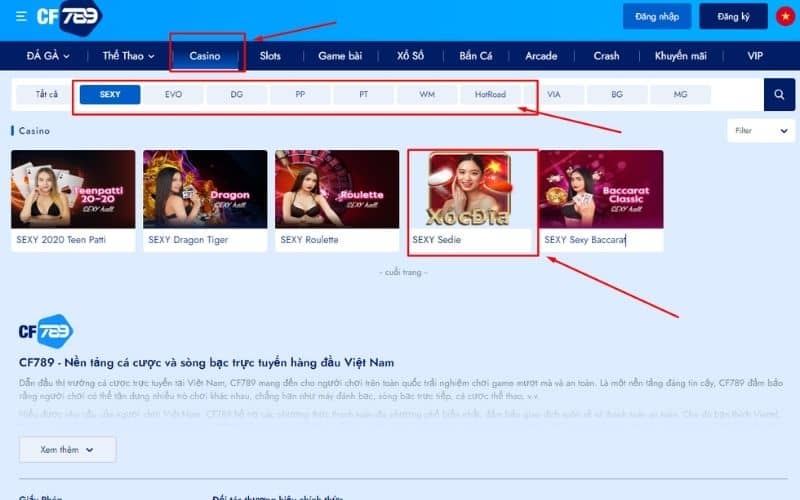Select the WM provider filter
Screen dimensions: 800x500
(x=427, y=94)
